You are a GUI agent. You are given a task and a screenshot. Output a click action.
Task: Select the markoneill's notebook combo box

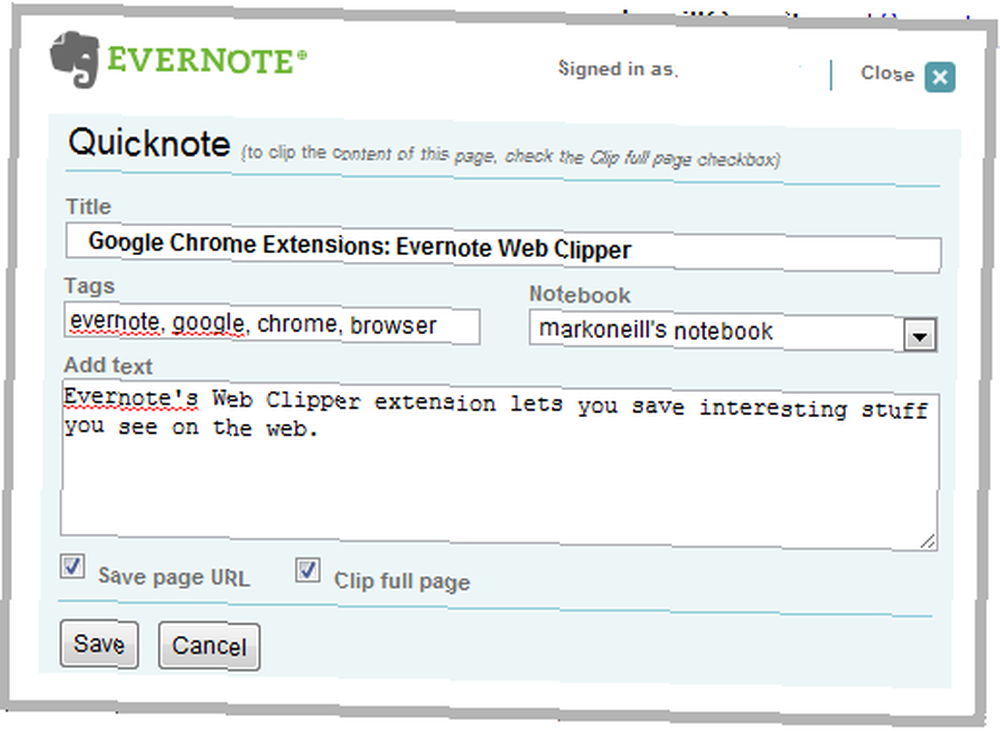[733, 331]
